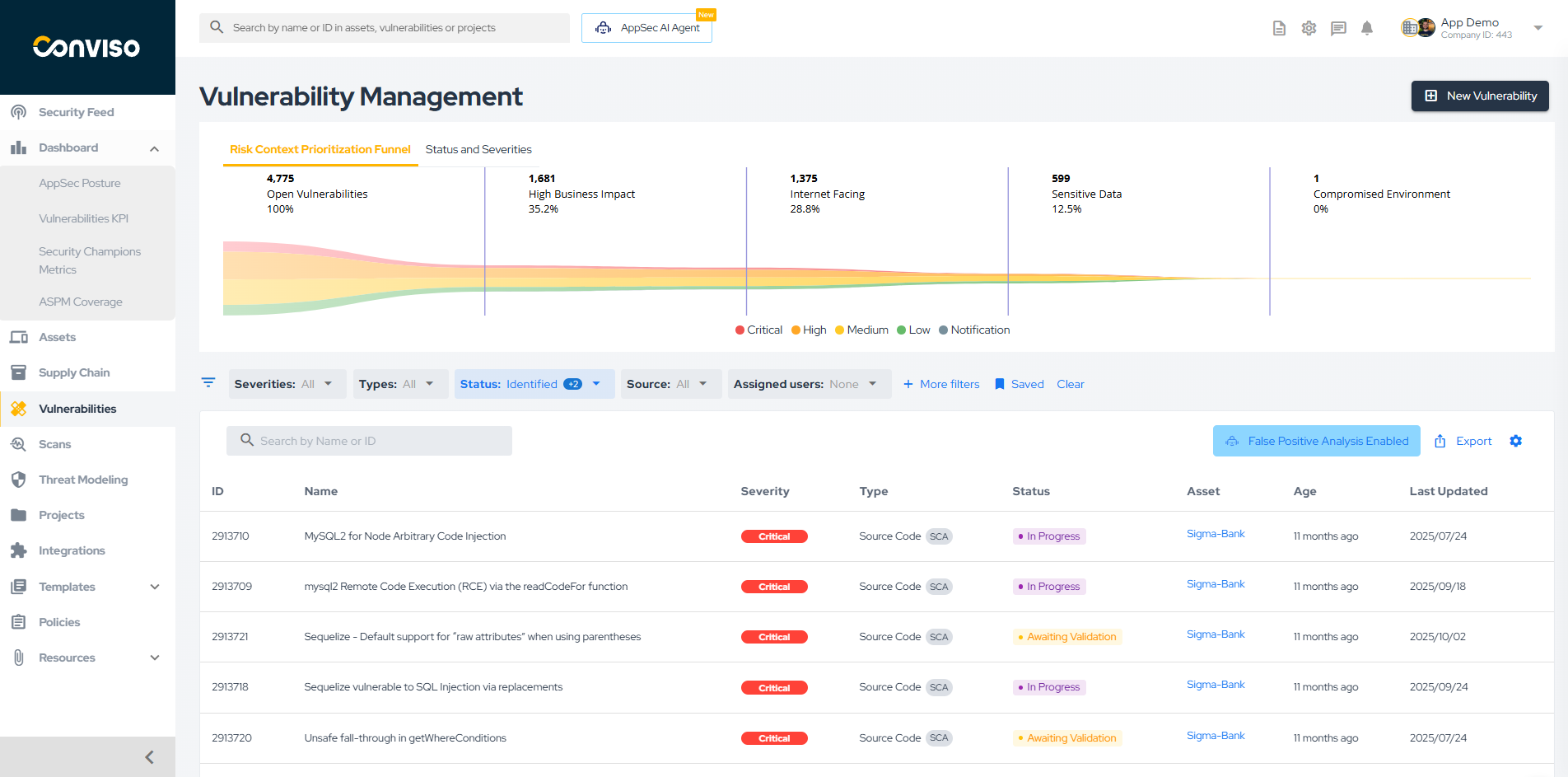The width and height of the screenshot is (1568, 777).
Task: Open the Security Feed section
Action: [76, 112]
